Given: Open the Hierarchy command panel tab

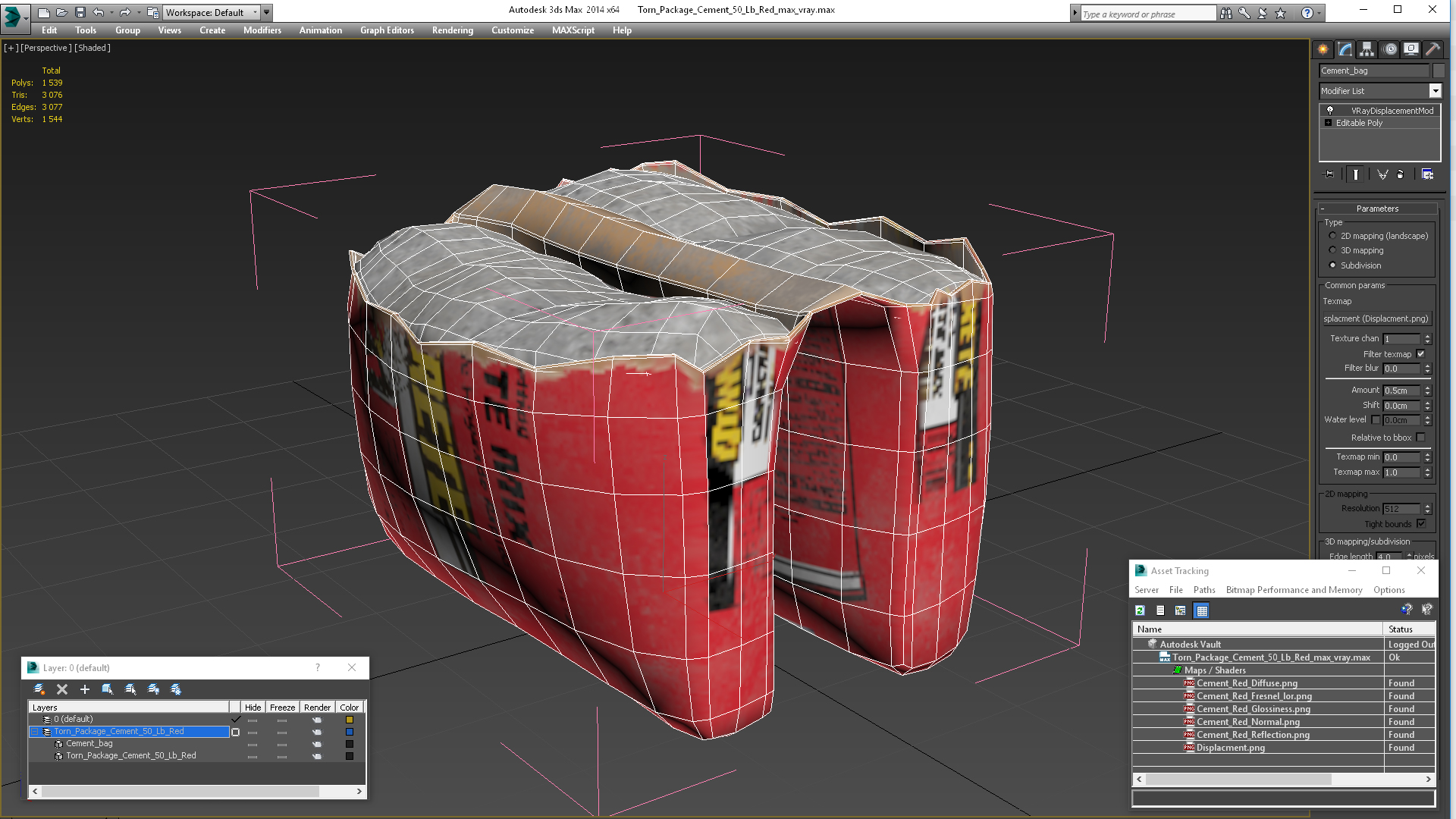Looking at the screenshot, I should [1367, 49].
